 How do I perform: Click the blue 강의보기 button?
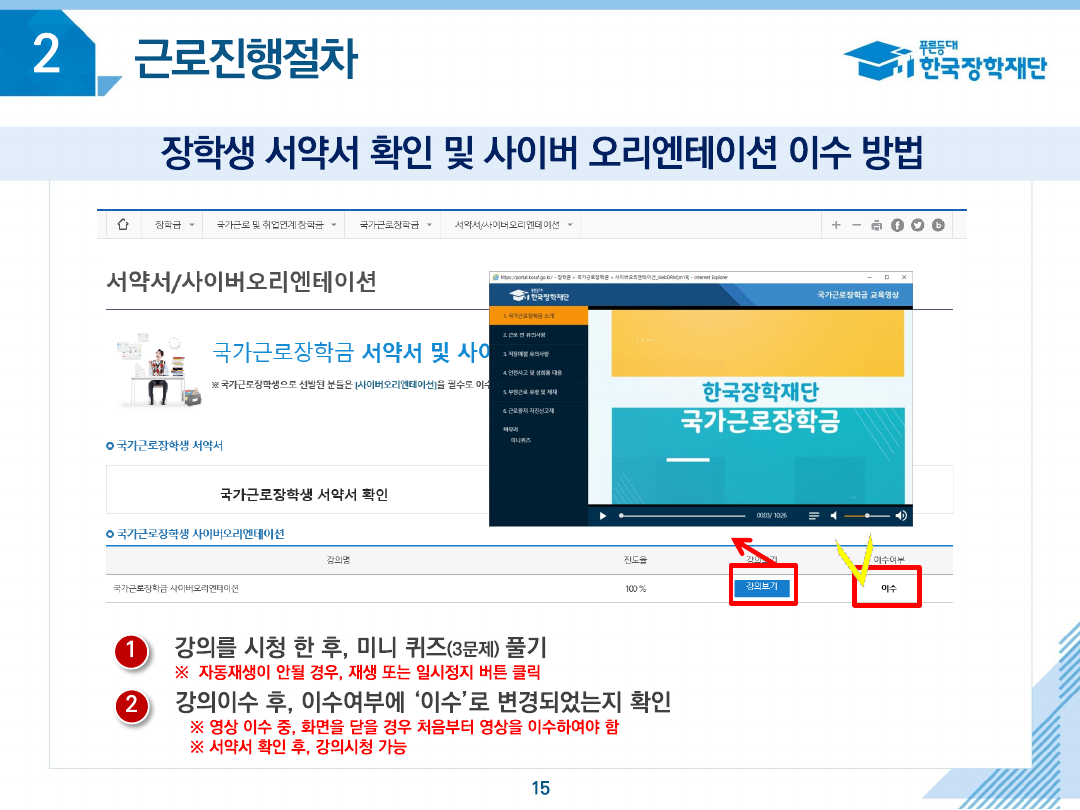coord(762,587)
